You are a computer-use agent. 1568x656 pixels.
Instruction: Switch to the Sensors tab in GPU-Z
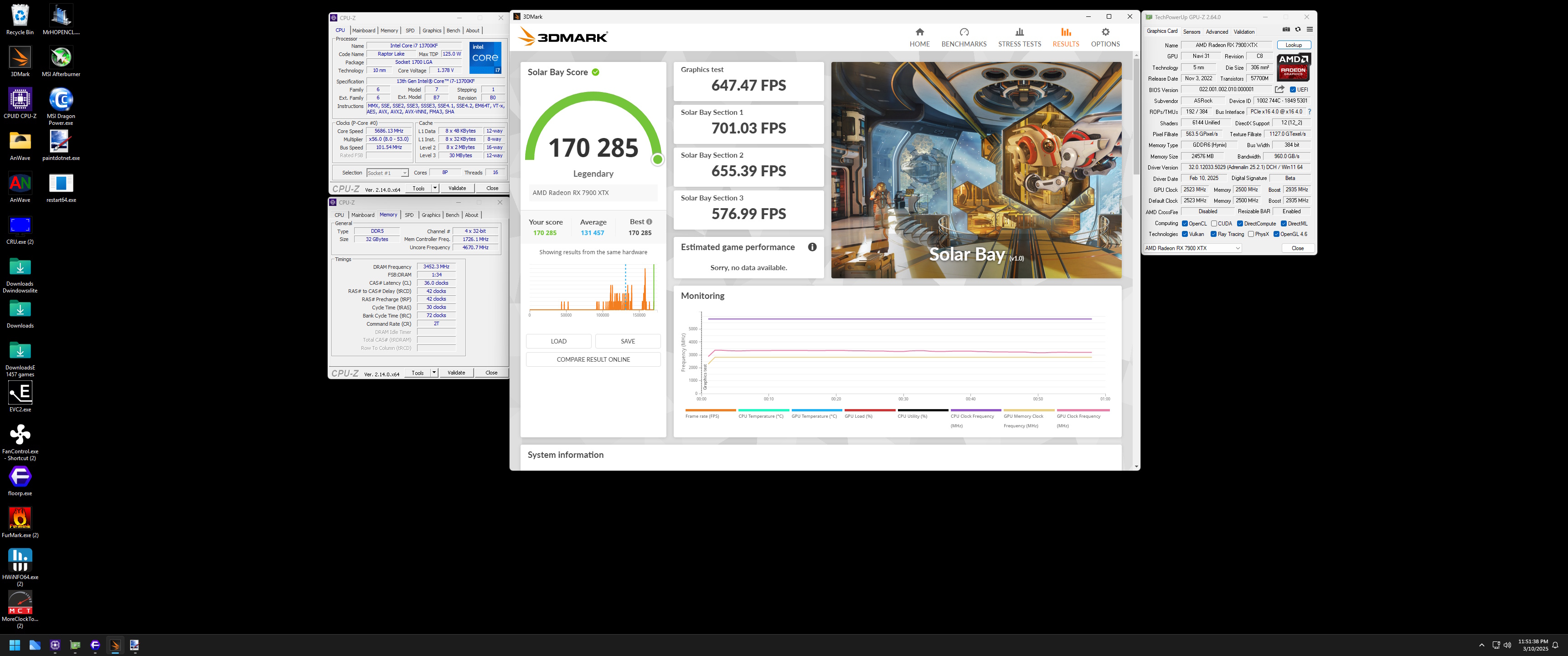(x=1191, y=31)
